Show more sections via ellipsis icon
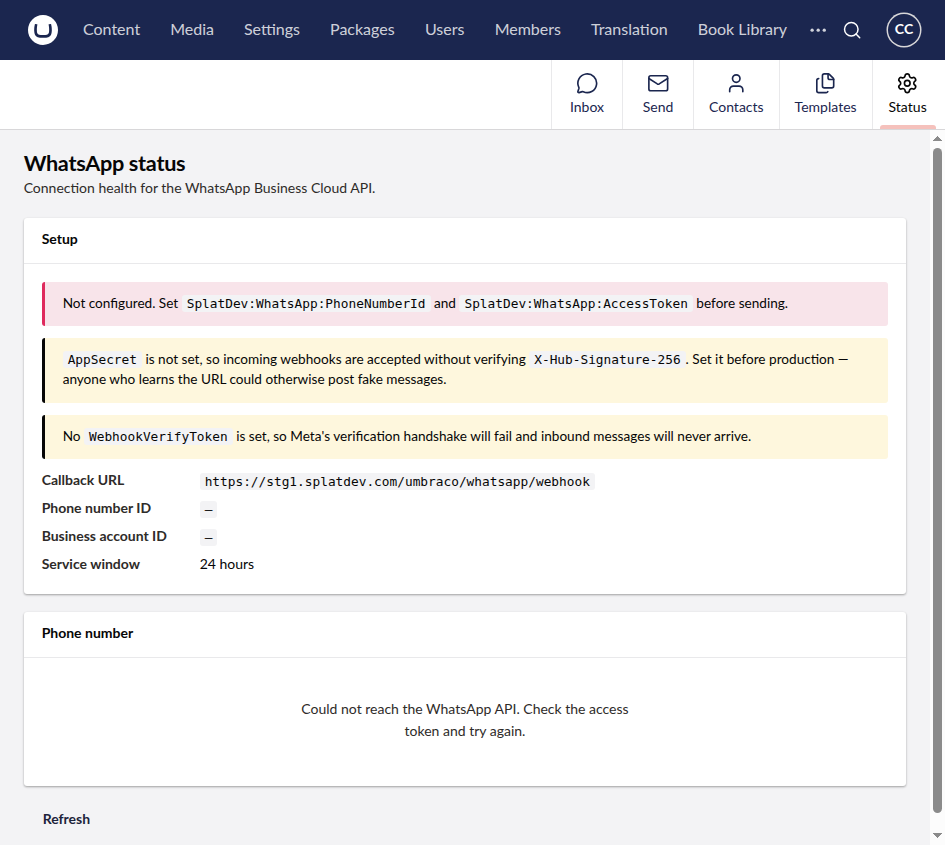The height and width of the screenshot is (845, 945). click(818, 30)
